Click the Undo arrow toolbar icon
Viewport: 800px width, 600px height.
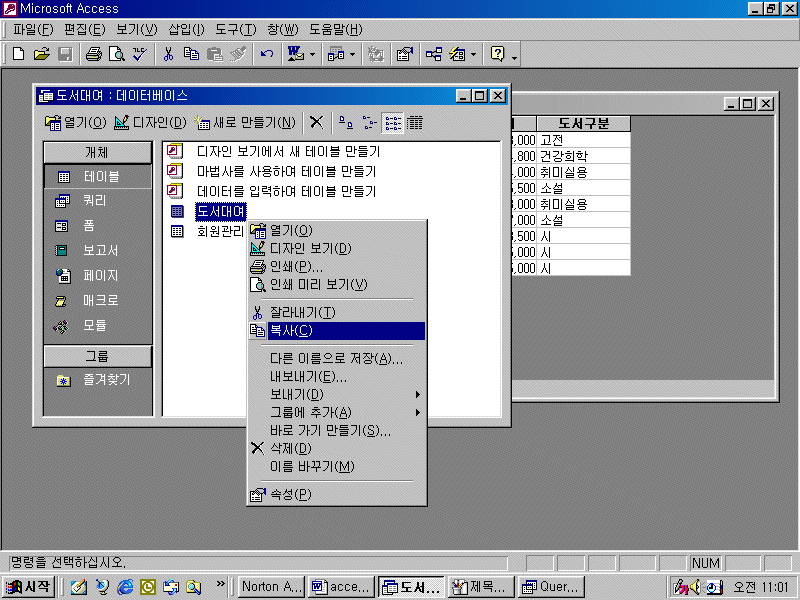pos(267,54)
